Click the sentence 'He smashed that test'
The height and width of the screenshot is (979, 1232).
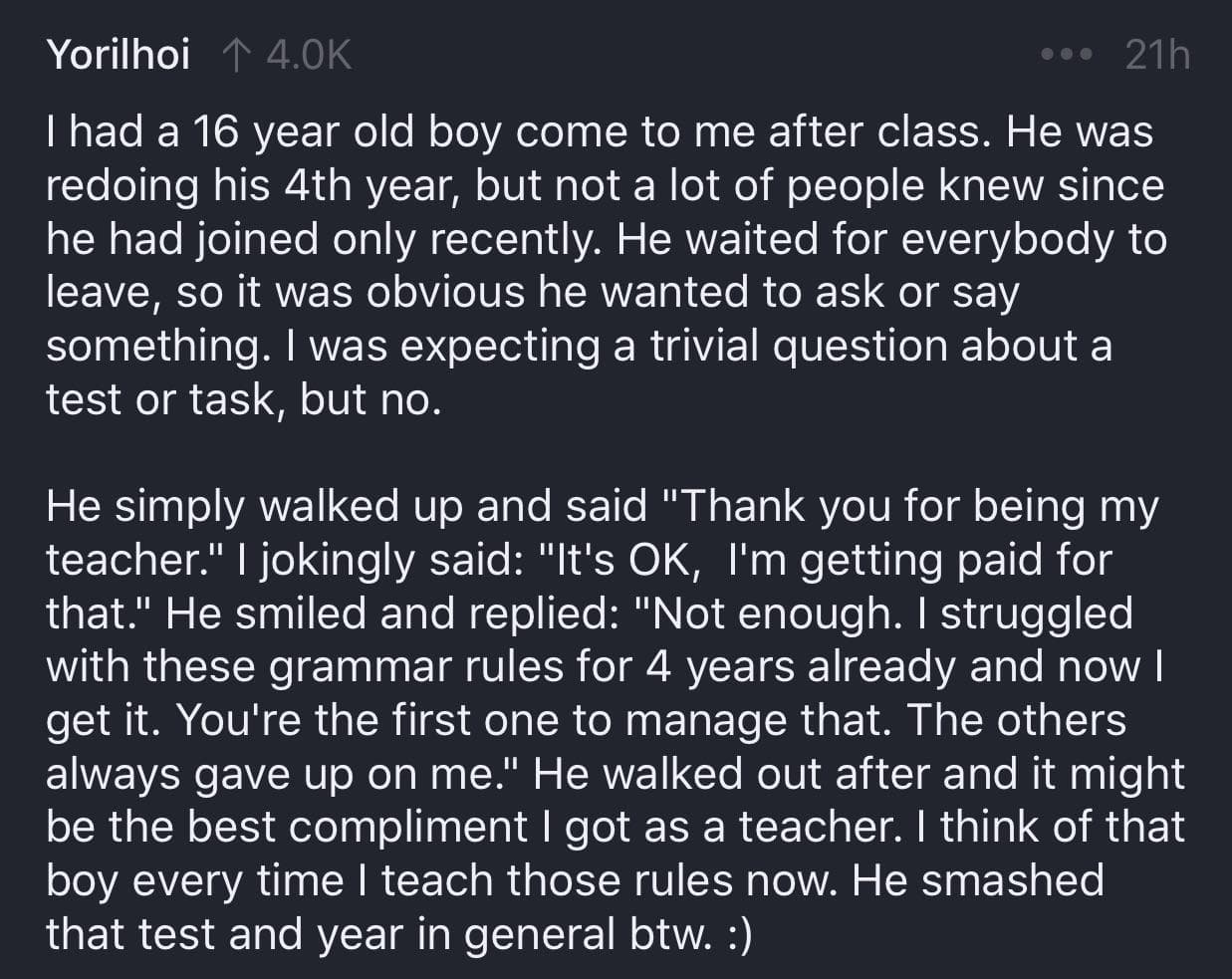(x=576, y=907)
